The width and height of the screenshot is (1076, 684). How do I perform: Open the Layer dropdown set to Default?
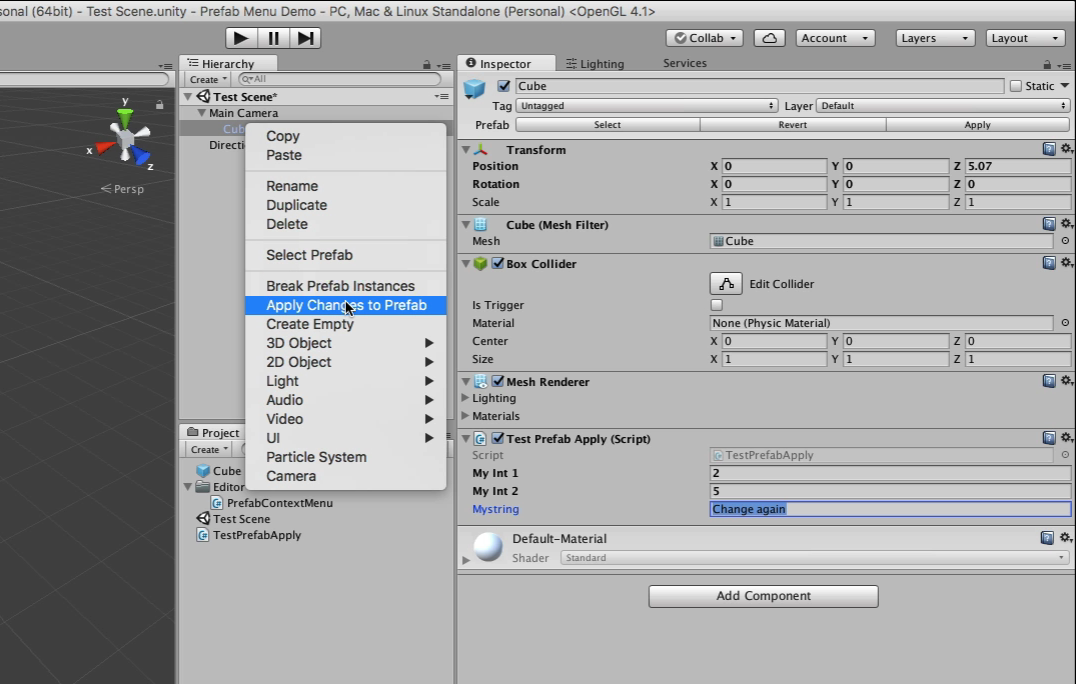point(943,106)
